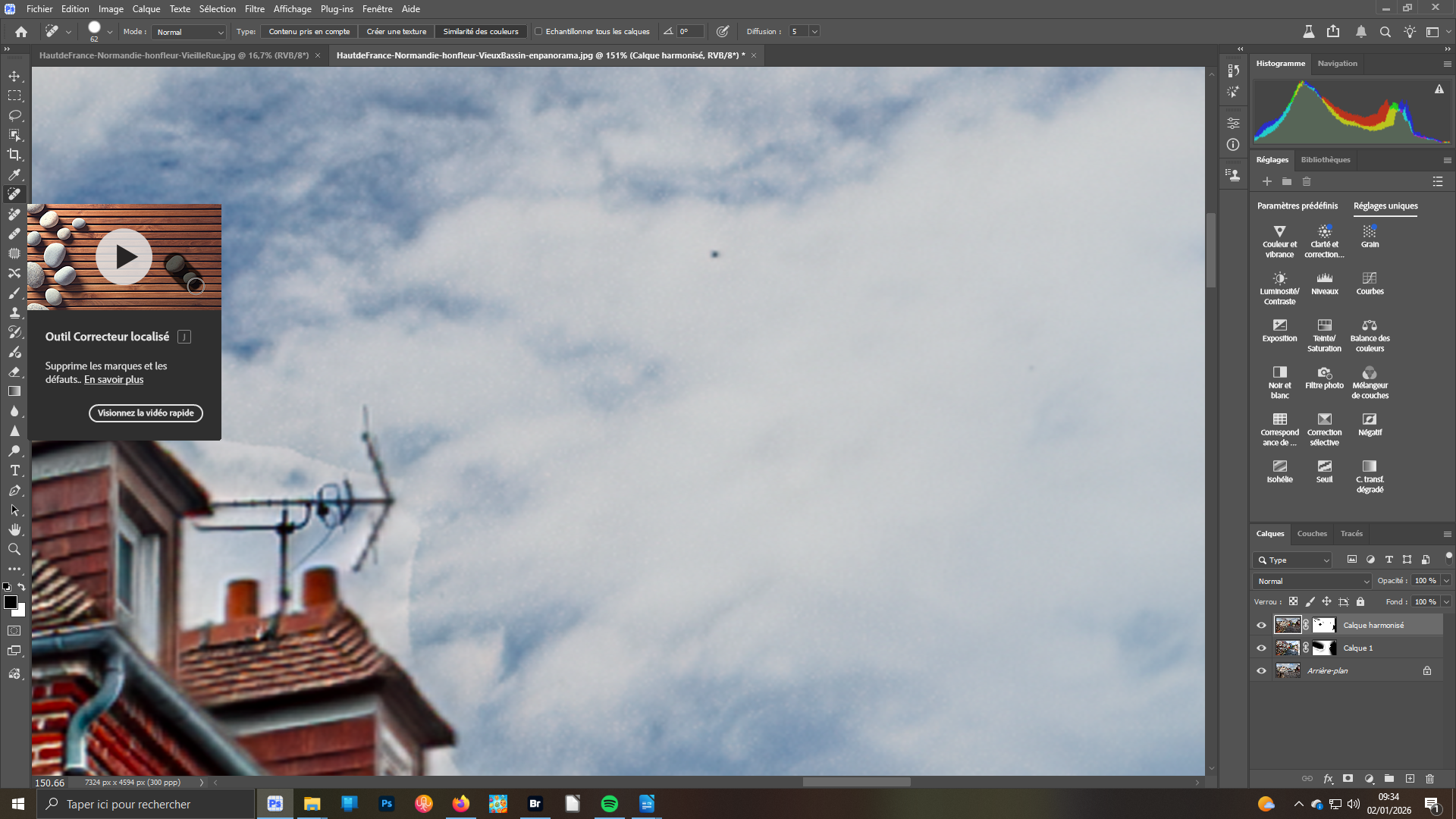Image resolution: width=1456 pixels, height=819 pixels.
Task: Hide the Arrière-plan layer
Action: [x=1261, y=671]
